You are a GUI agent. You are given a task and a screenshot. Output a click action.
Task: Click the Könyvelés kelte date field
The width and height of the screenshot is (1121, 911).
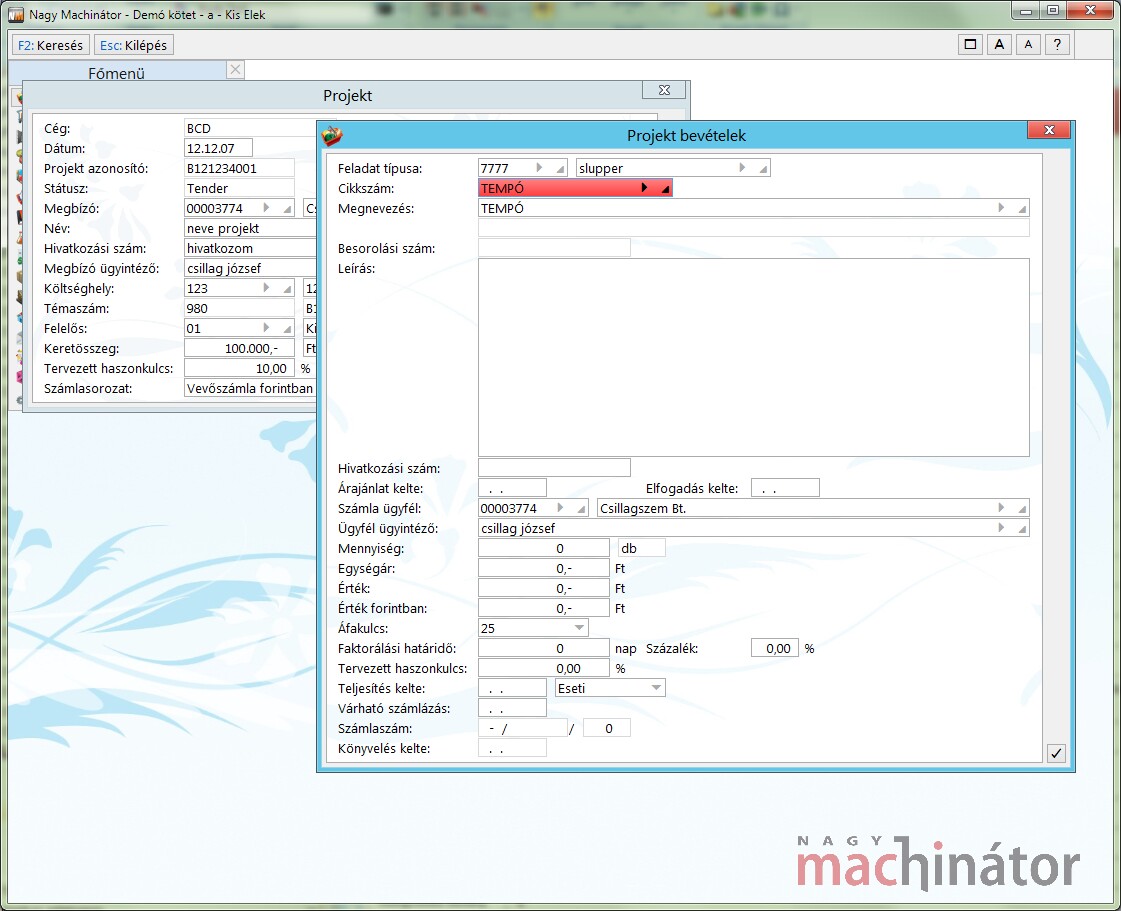click(512, 748)
